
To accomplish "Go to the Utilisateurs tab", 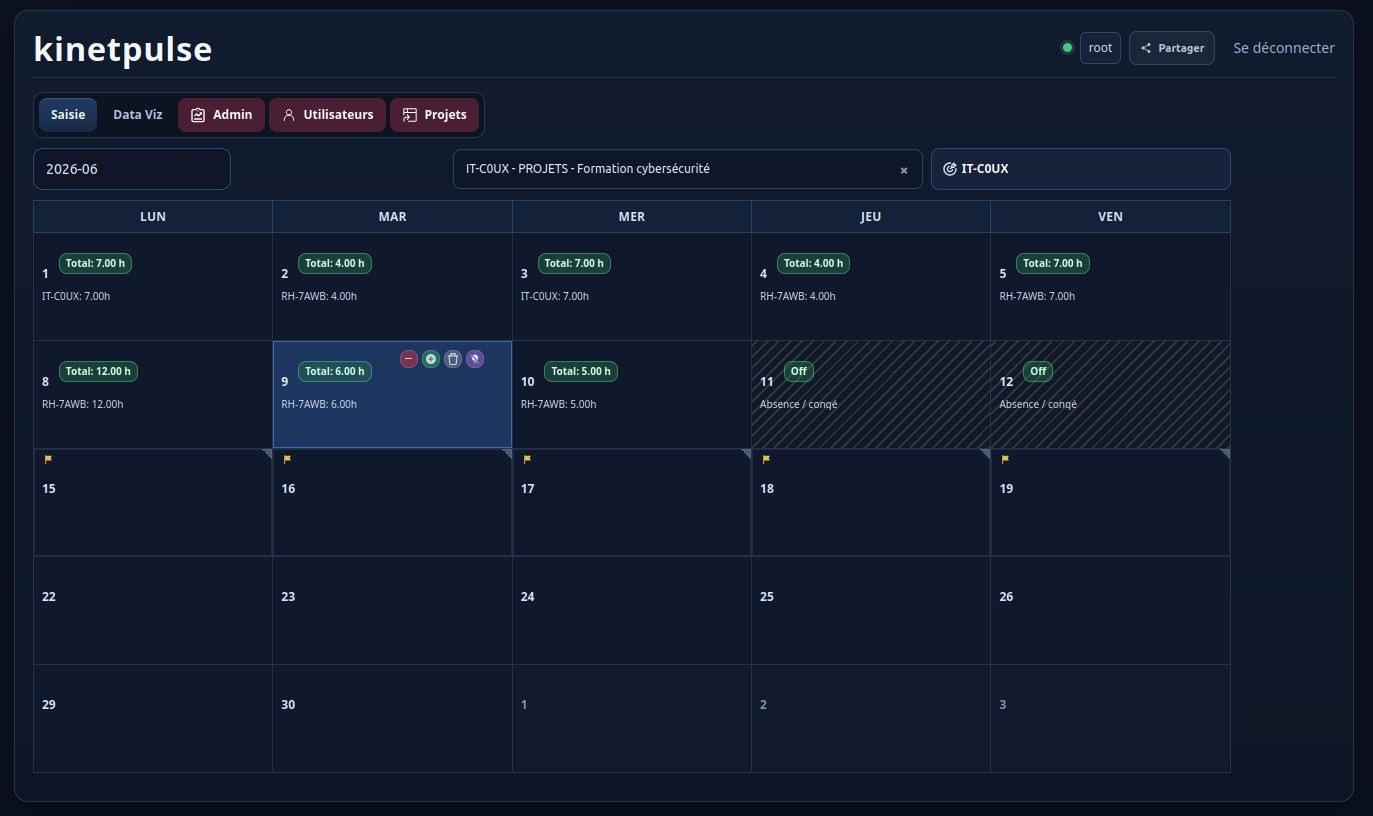I will click(327, 115).
